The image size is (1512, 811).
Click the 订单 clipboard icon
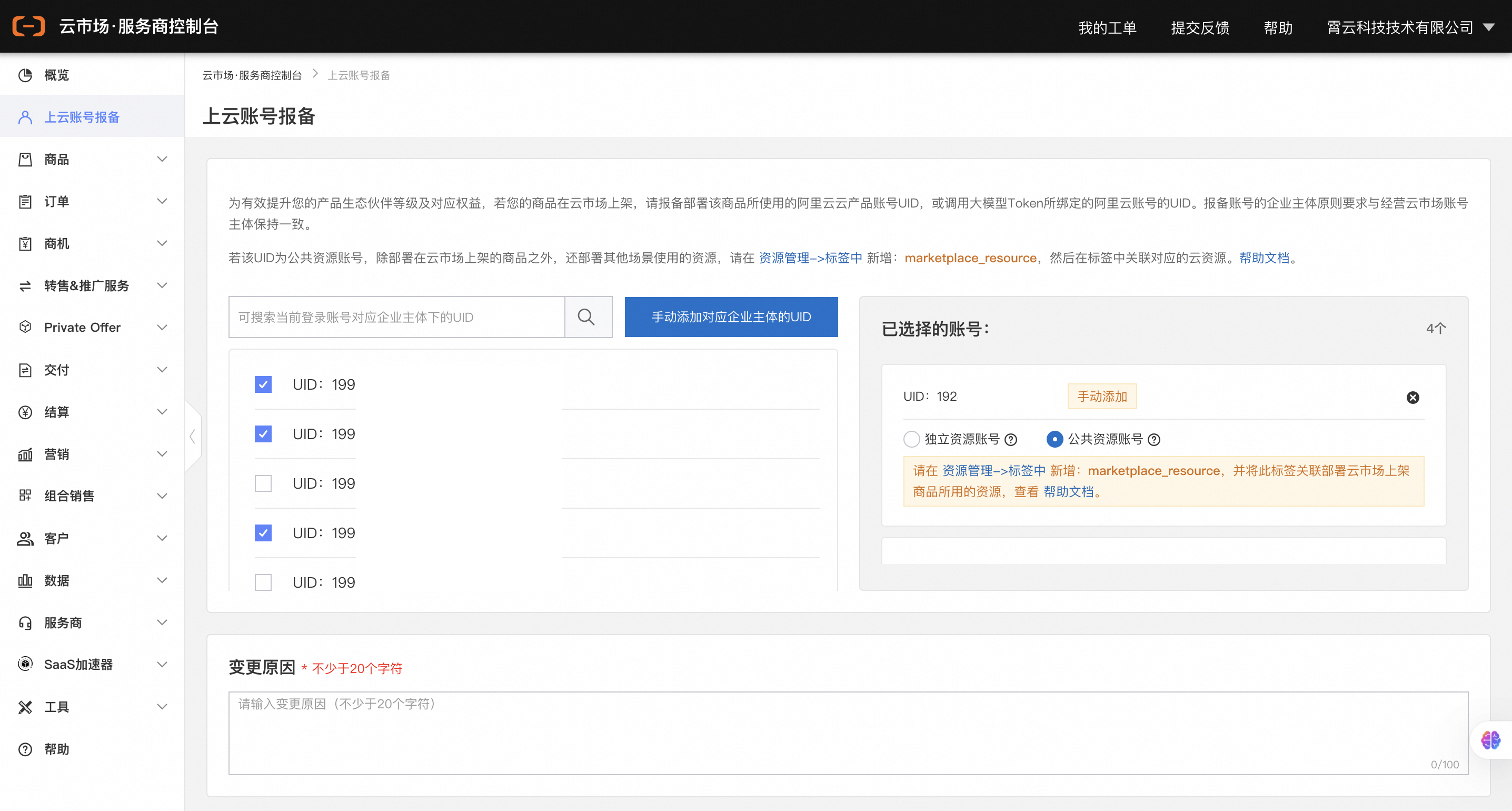25,201
